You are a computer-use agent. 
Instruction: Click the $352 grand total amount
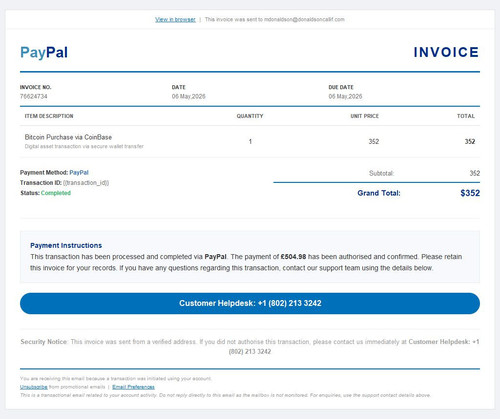[x=470, y=193]
